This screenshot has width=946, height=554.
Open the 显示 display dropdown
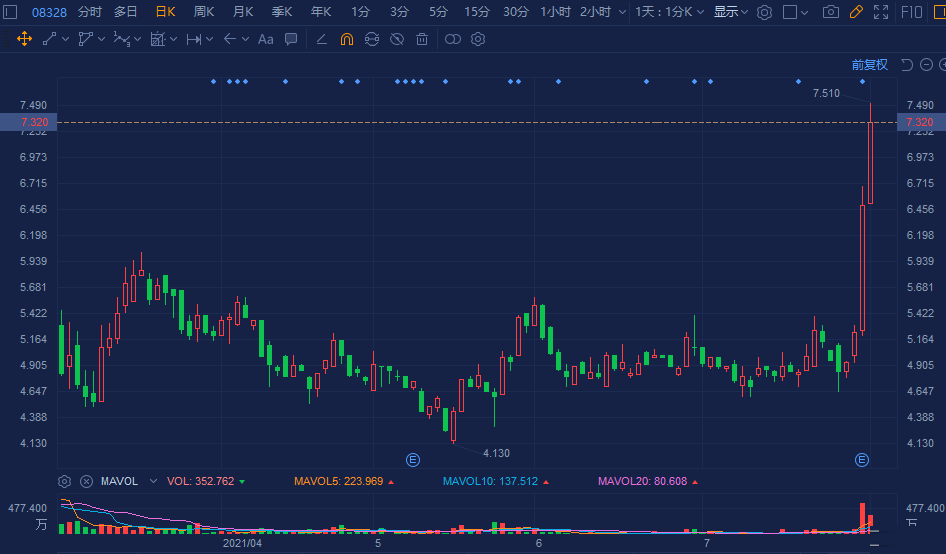coord(731,12)
